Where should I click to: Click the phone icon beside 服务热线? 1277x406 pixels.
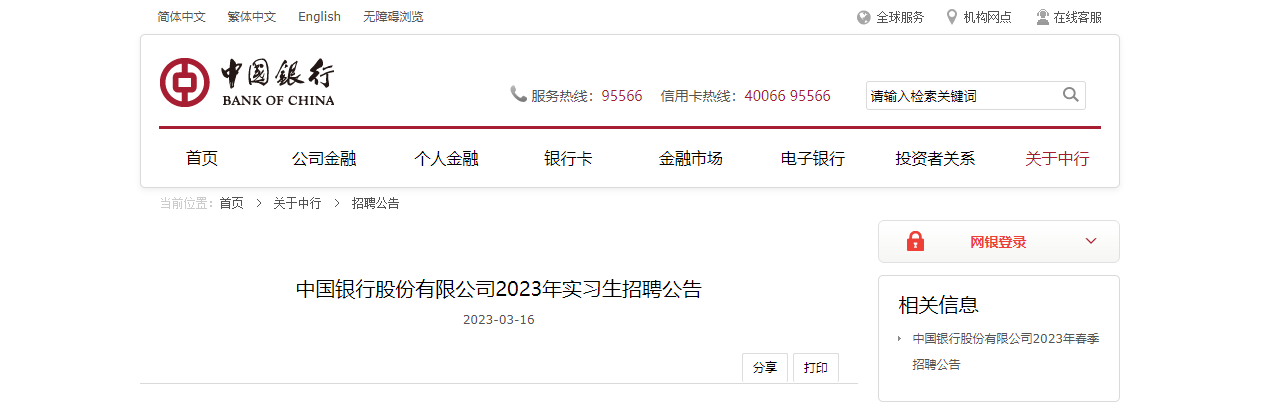click(518, 94)
